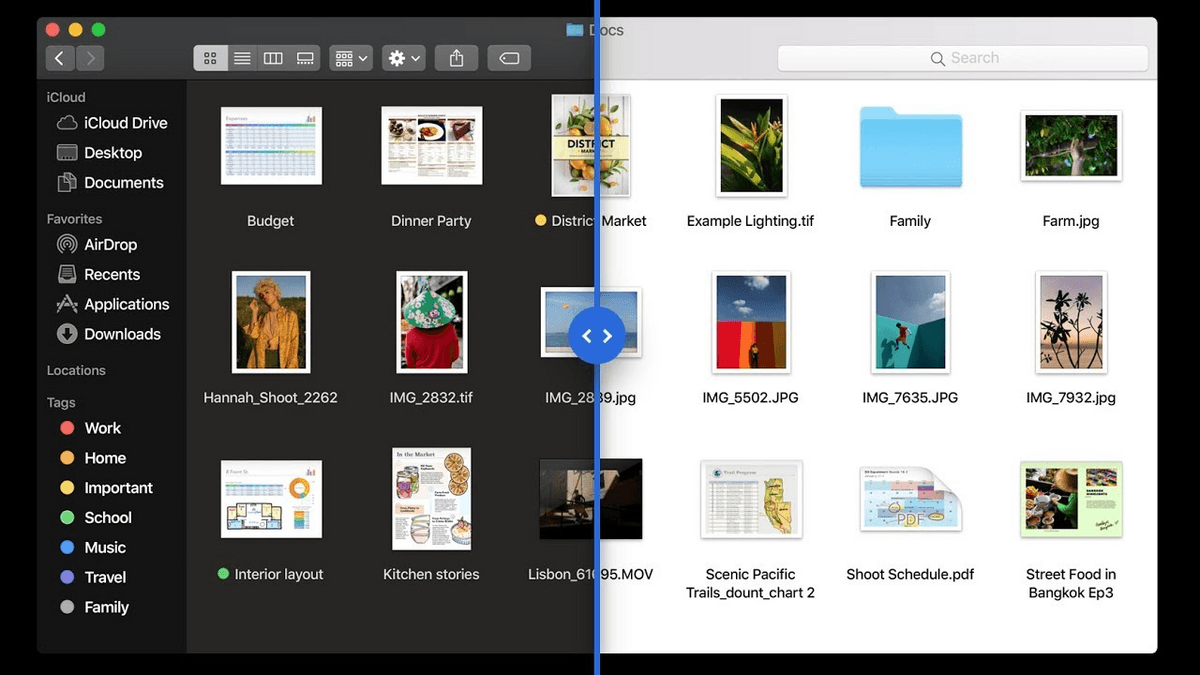Click the blue Music tag dot
The image size is (1200, 675).
click(x=67, y=547)
